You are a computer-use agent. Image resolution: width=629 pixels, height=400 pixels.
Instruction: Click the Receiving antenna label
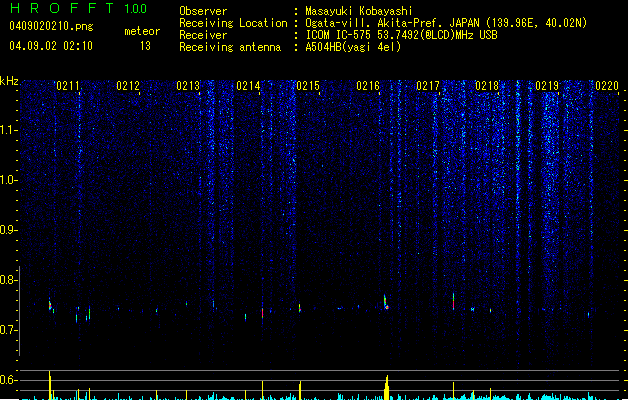click(x=230, y=47)
